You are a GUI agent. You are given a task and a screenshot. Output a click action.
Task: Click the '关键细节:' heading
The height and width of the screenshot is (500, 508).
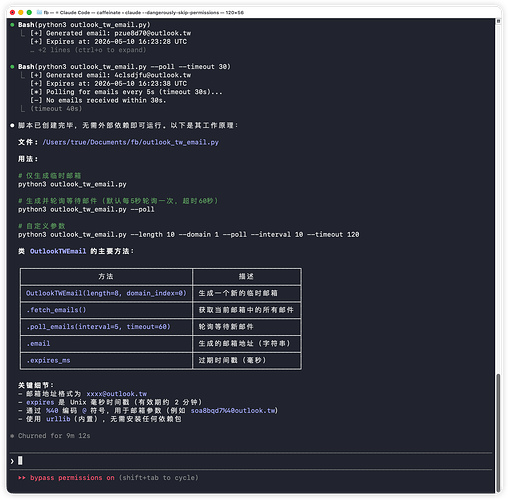click(x=36, y=385)
